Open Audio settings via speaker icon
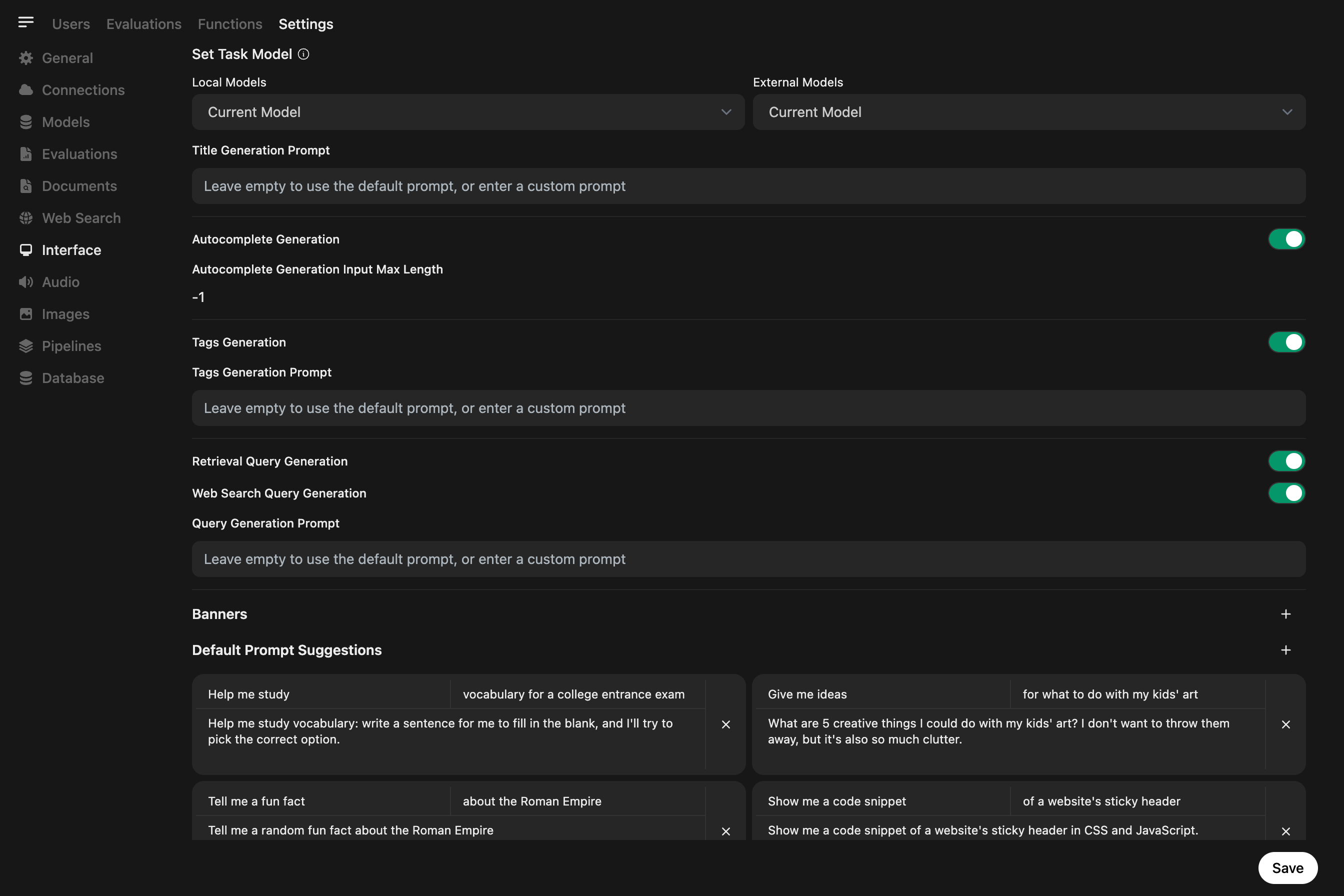This screenshot has width=1344, height=896. tap(25, 281)
